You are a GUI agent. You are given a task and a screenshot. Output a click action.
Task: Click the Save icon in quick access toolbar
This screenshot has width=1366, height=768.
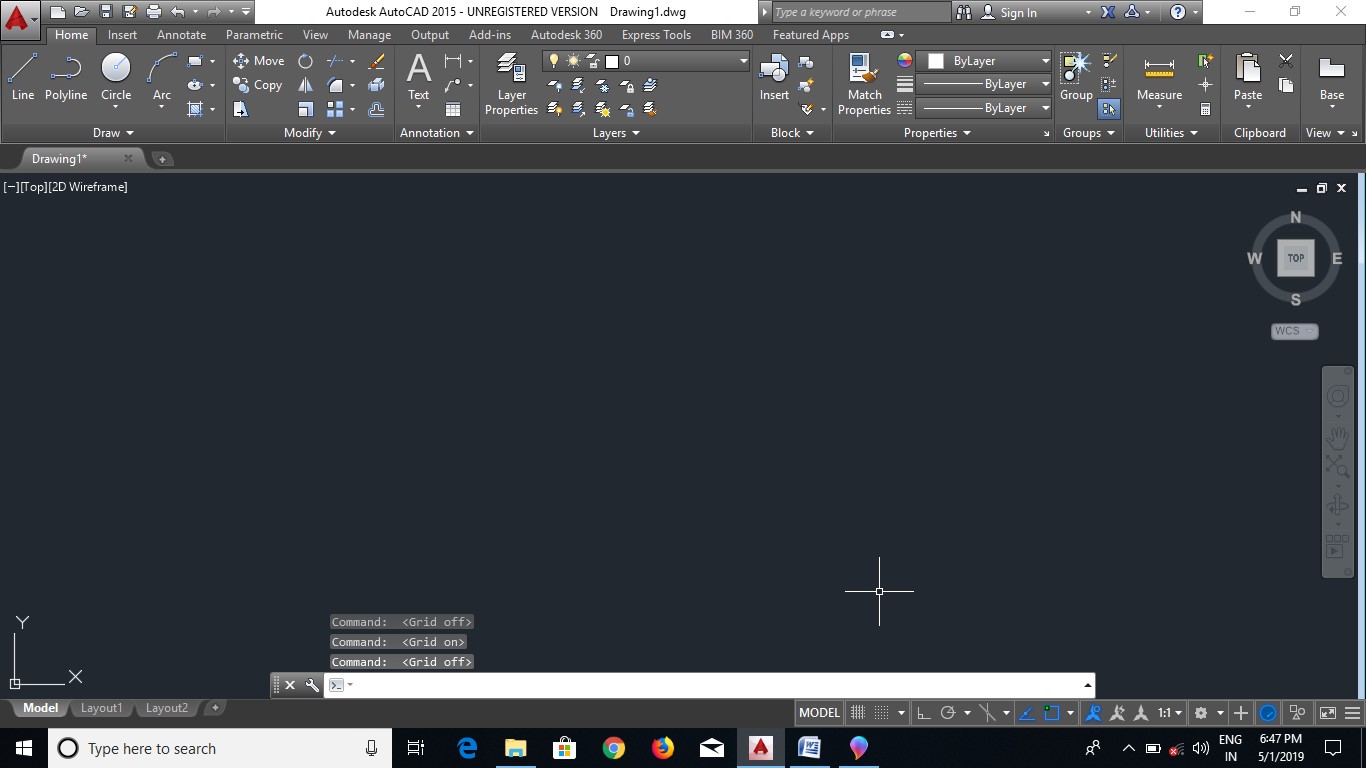pos(105,12)
